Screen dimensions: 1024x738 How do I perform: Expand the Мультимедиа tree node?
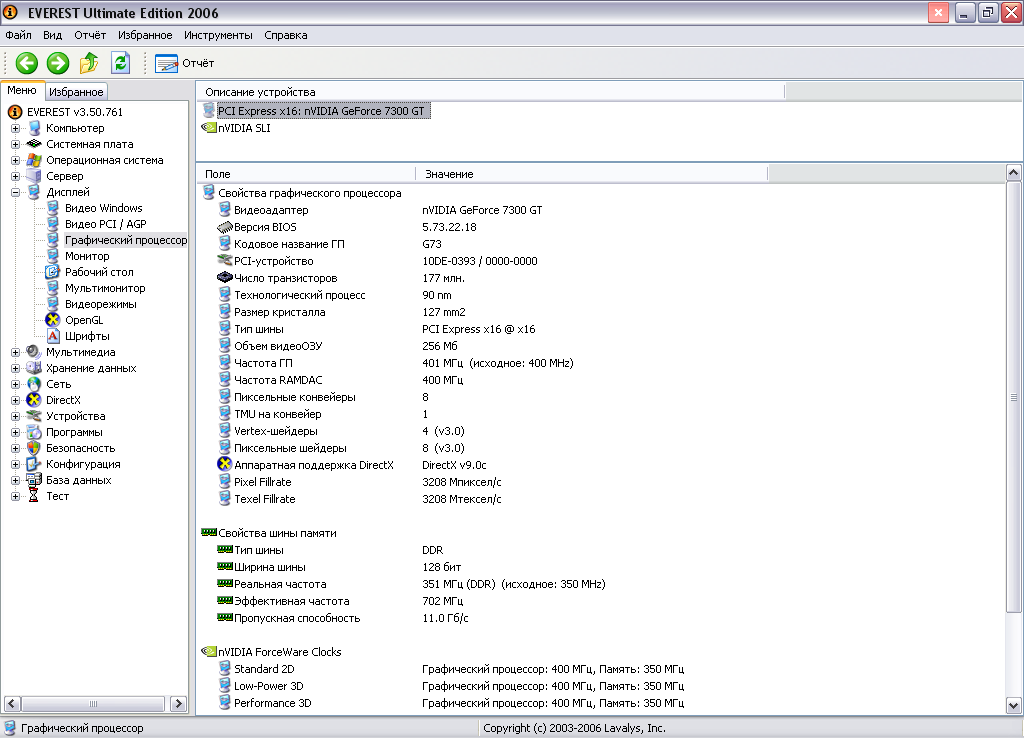click(x=15, y=352)
